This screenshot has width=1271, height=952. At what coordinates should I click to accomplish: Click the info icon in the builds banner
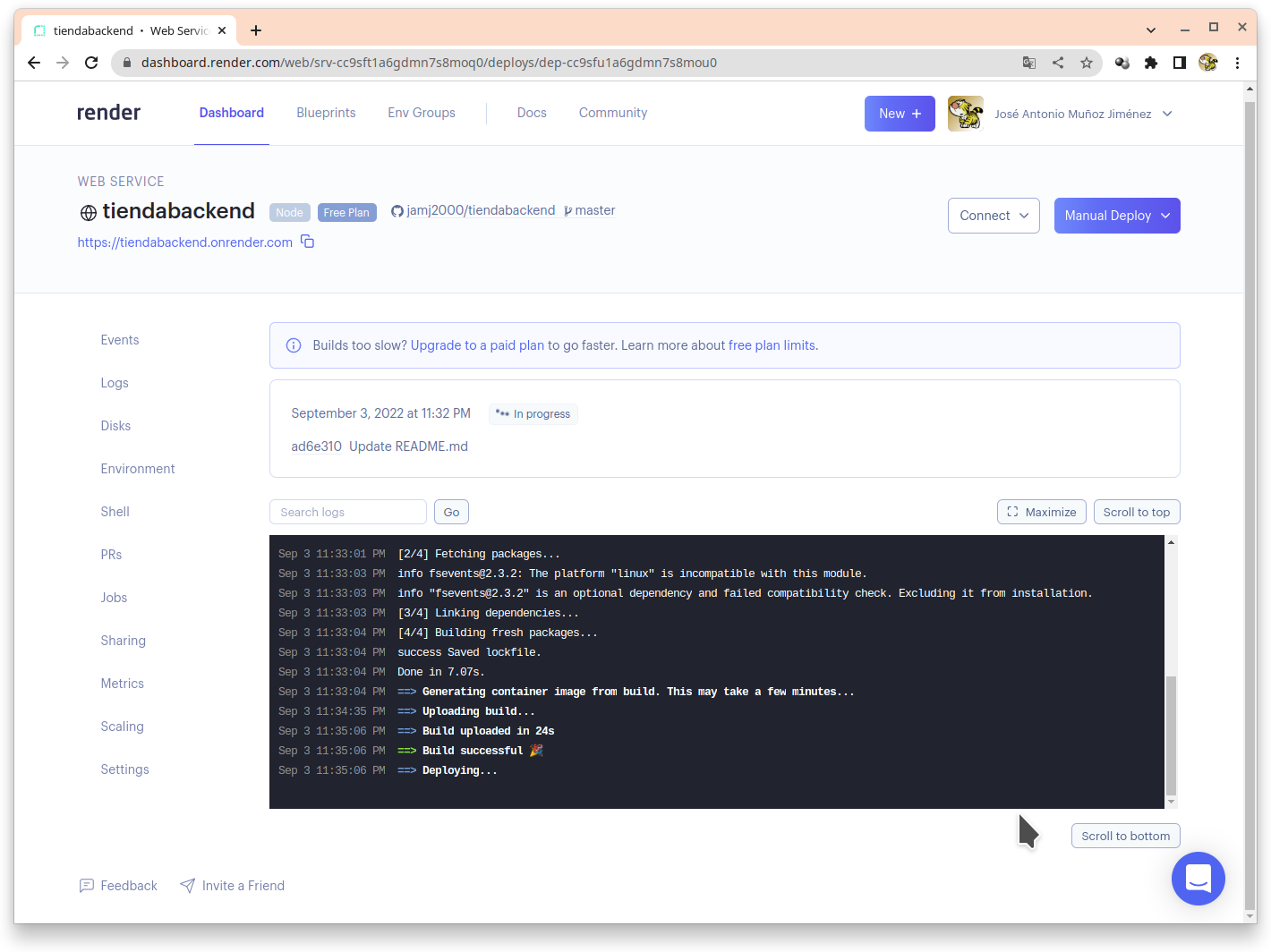(294, 345)
